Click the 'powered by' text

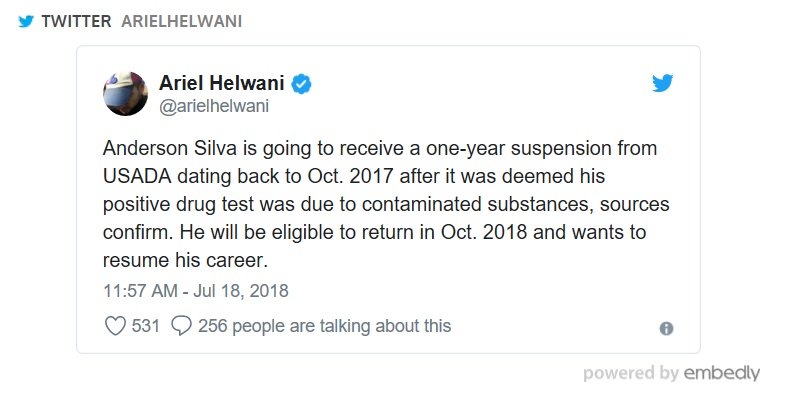click(631, 373)
